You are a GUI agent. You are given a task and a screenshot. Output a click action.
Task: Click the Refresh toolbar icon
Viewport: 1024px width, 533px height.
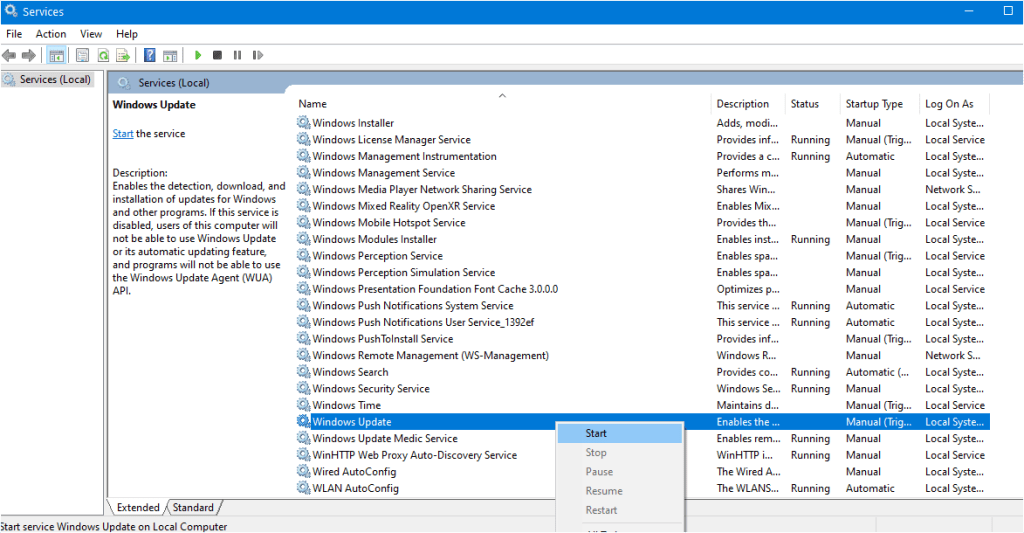[x=103, y=56]
